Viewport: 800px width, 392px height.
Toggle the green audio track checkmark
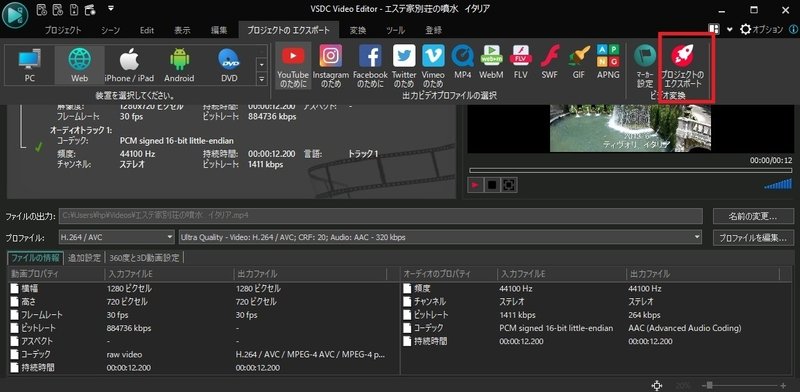click(x=38, y=147)
